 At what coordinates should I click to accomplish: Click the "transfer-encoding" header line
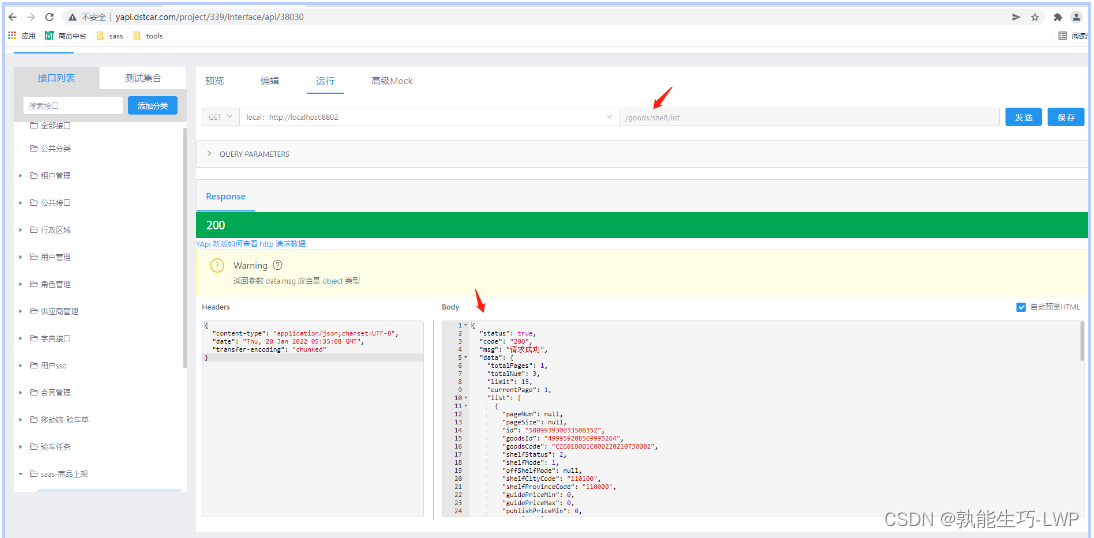click(x=269, y=349)
